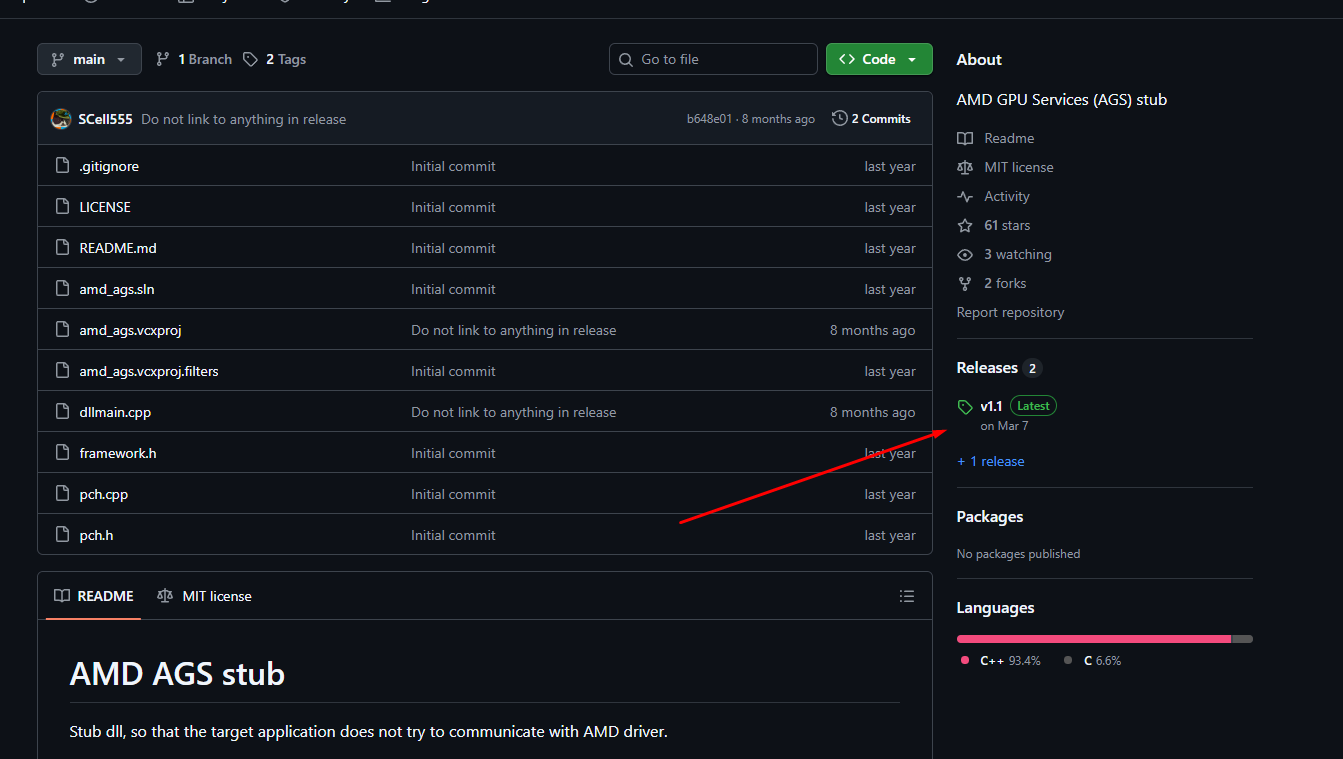The width and height of the screenshot is (1343, 759).
Task: Click the file icon beside framework.h
Action: (x=62, y=453)
